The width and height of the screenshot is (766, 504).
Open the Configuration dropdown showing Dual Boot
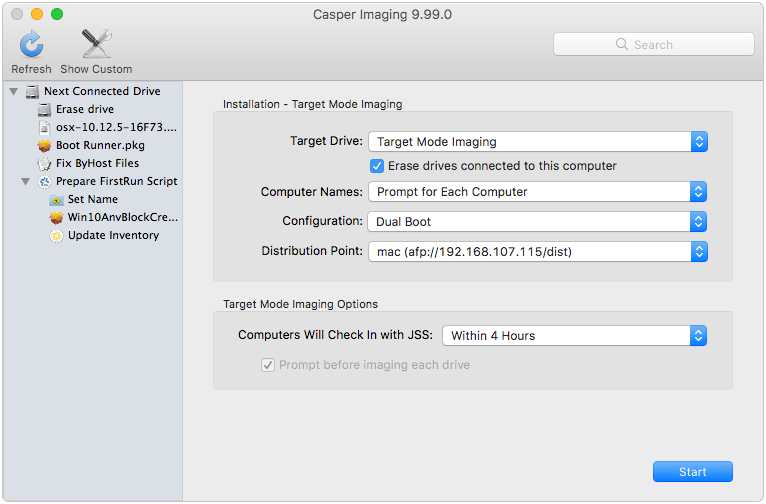click(537, 222)
